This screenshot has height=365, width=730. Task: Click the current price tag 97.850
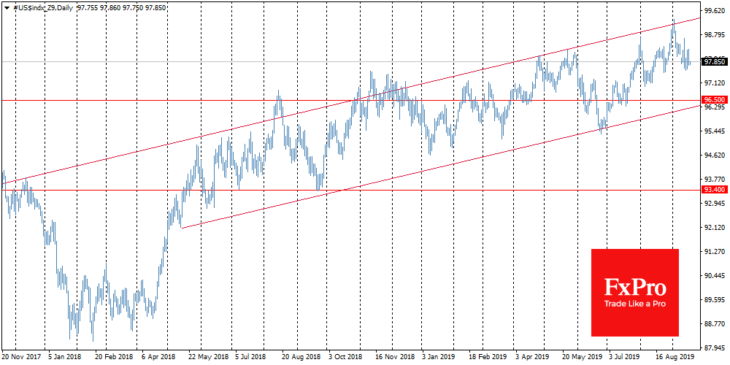[715, 61]
